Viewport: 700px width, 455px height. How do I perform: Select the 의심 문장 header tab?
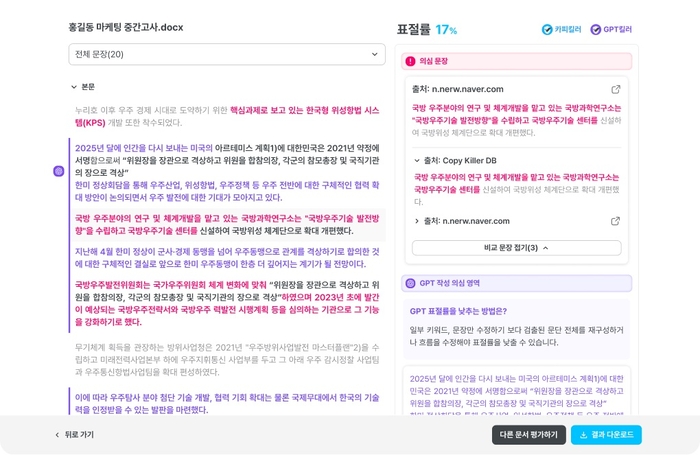pos(517,61)
